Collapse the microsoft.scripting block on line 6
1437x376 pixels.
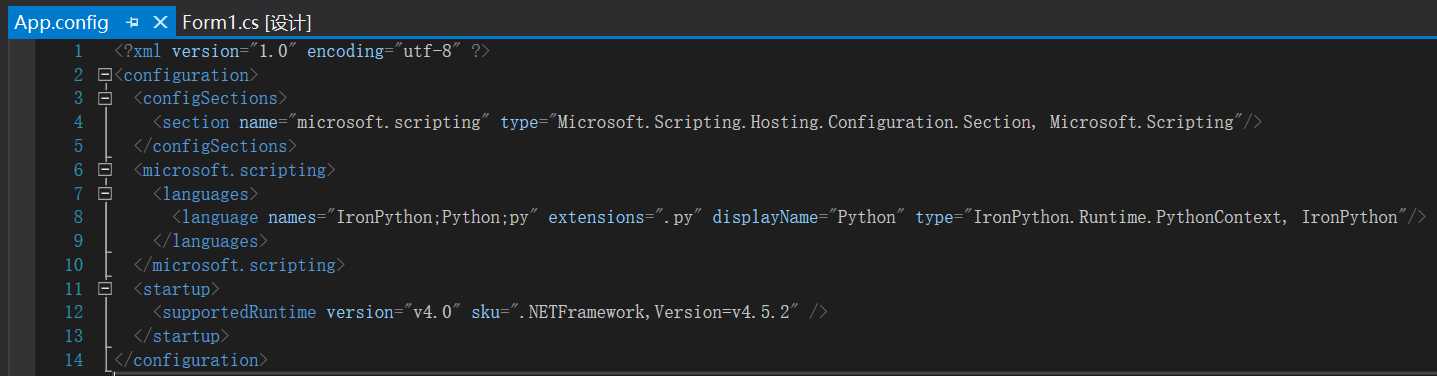pyautogui.click(x=104, y=170)
